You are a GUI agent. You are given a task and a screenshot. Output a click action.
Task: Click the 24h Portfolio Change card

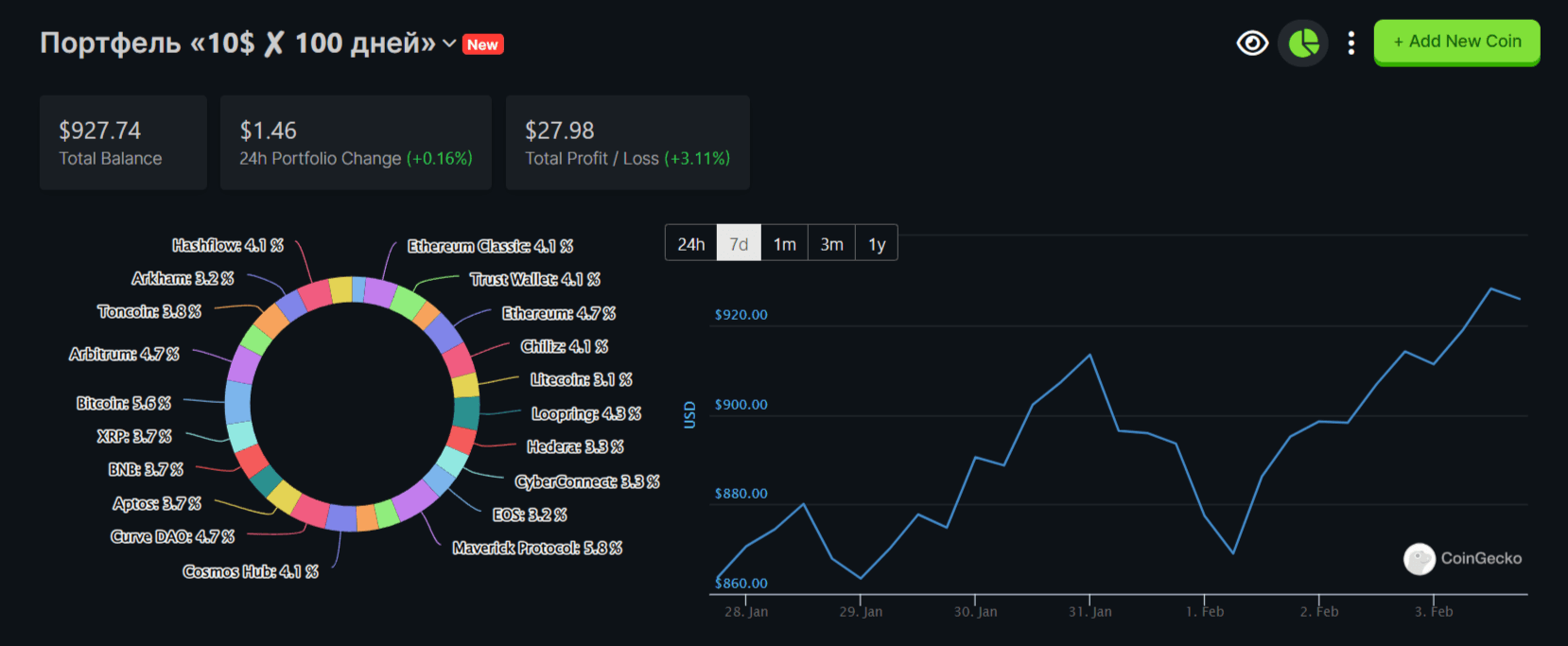(x=356, y=143)
